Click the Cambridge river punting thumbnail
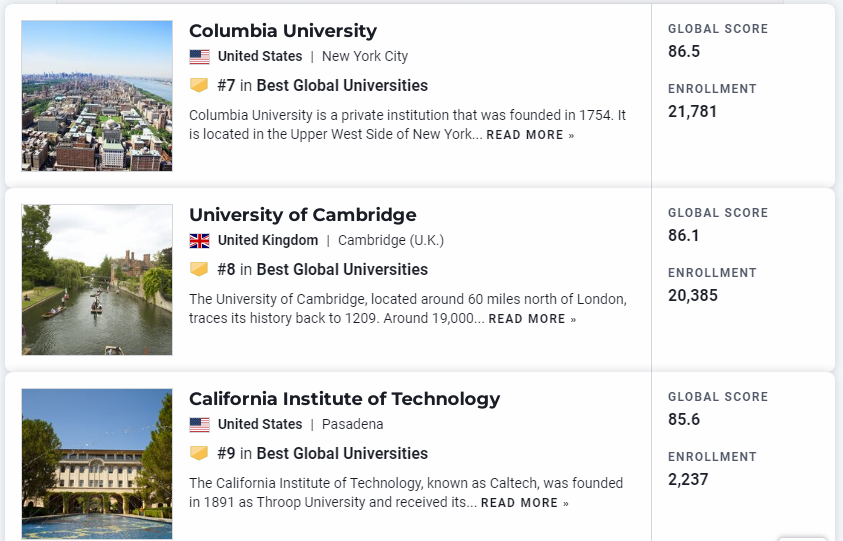Screen dimensions: 843x541 [x=97, y=280]
